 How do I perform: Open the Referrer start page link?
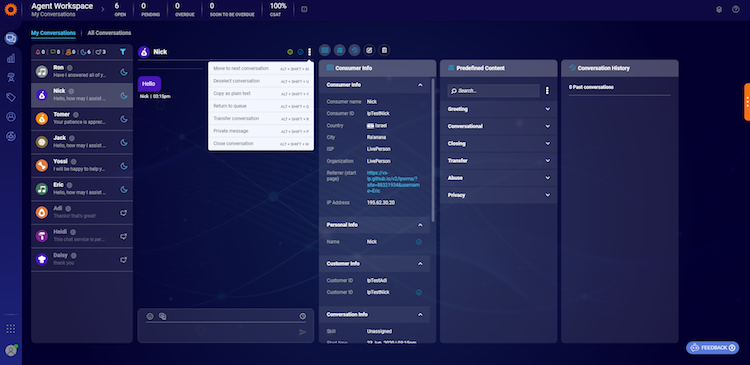coord(393,181)
